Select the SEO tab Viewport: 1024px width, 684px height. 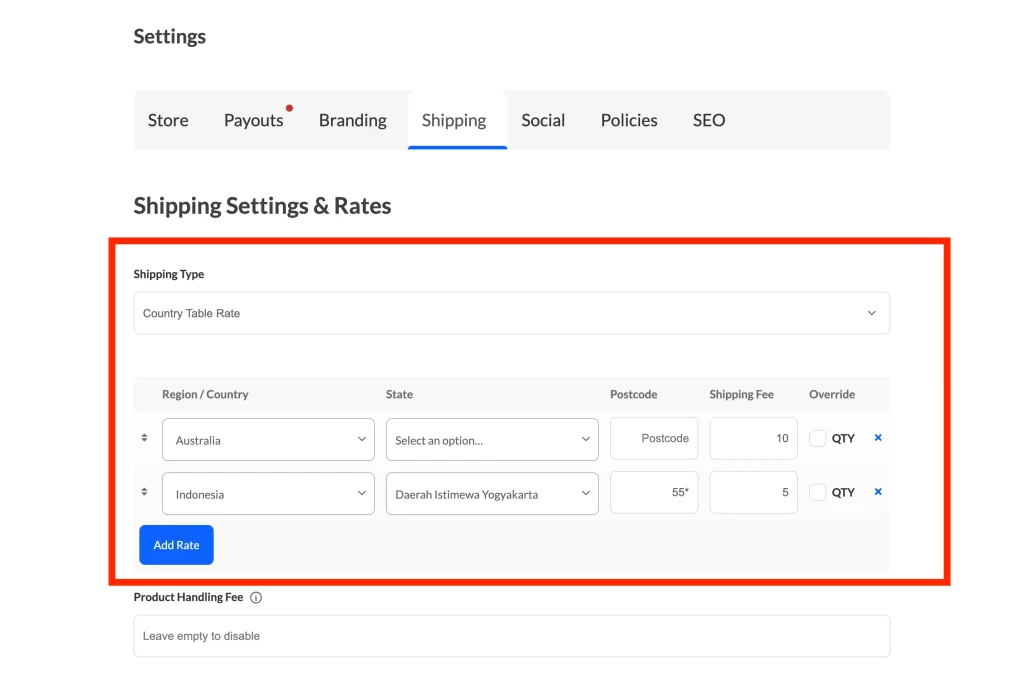tap(709, 120)
